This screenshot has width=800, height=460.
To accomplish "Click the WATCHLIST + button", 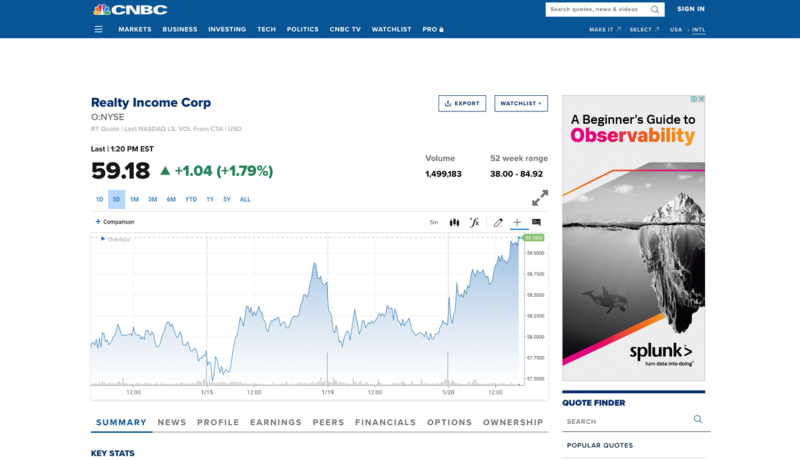I will [x=521, y=104].
